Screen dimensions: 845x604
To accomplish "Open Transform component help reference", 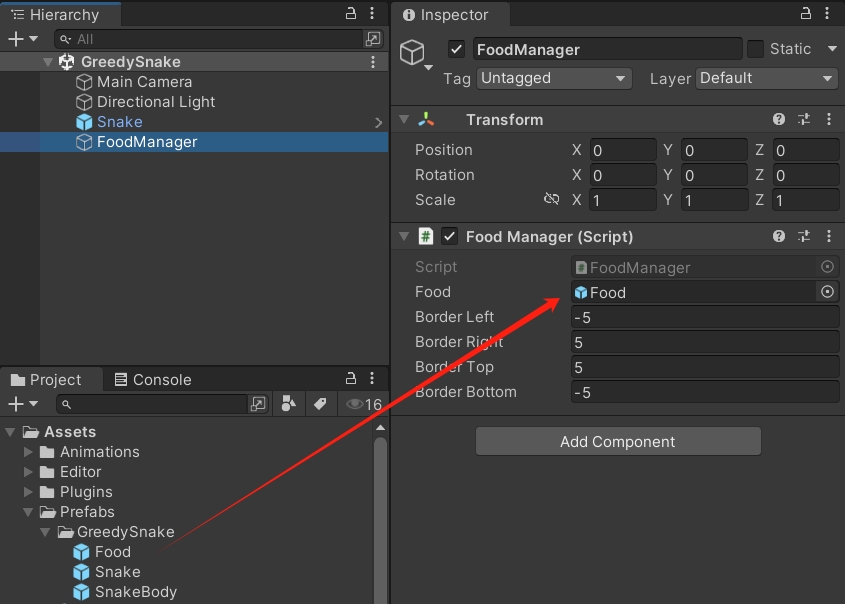I will [x=779, y=120].
